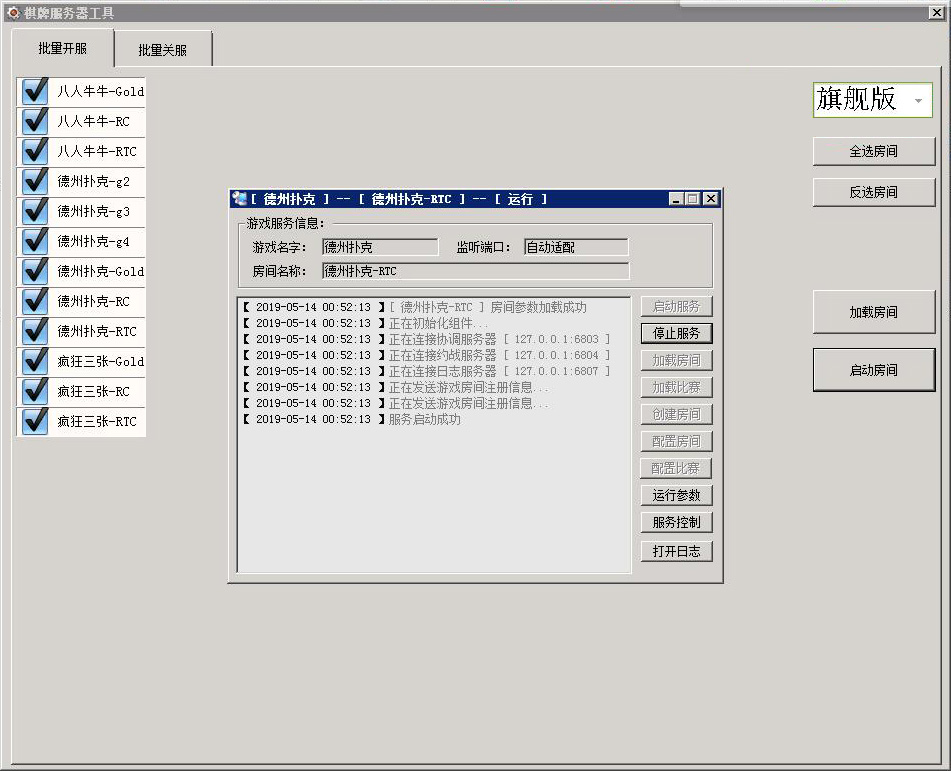The image size is (951, 771).
Task: Switch to the 批量关服 tab
Action: pyautogui.click(x=163, y=47)
